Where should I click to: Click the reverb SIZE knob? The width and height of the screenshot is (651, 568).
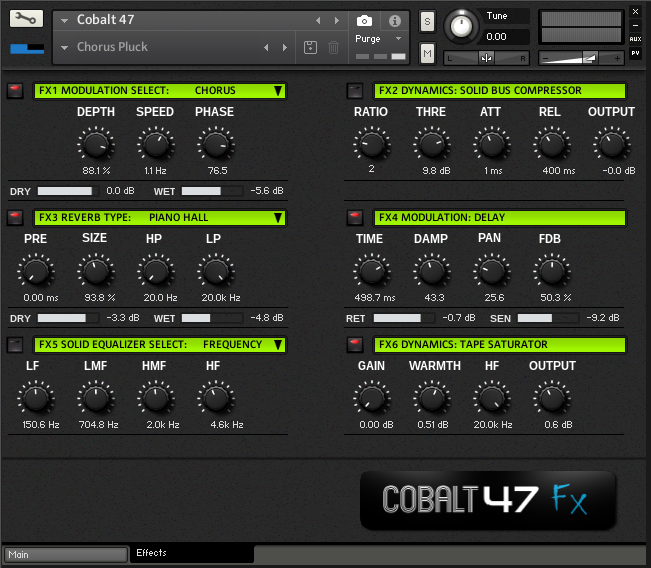(x=96, y=271)
